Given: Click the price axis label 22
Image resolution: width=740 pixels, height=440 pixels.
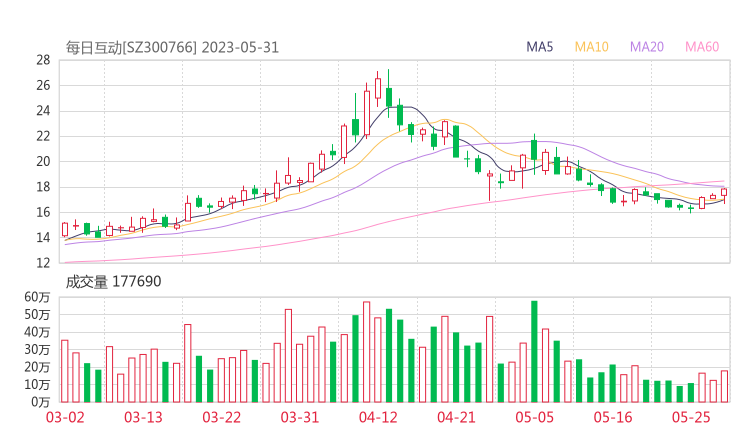Looking at the screenshot, I should pos(43,136).
